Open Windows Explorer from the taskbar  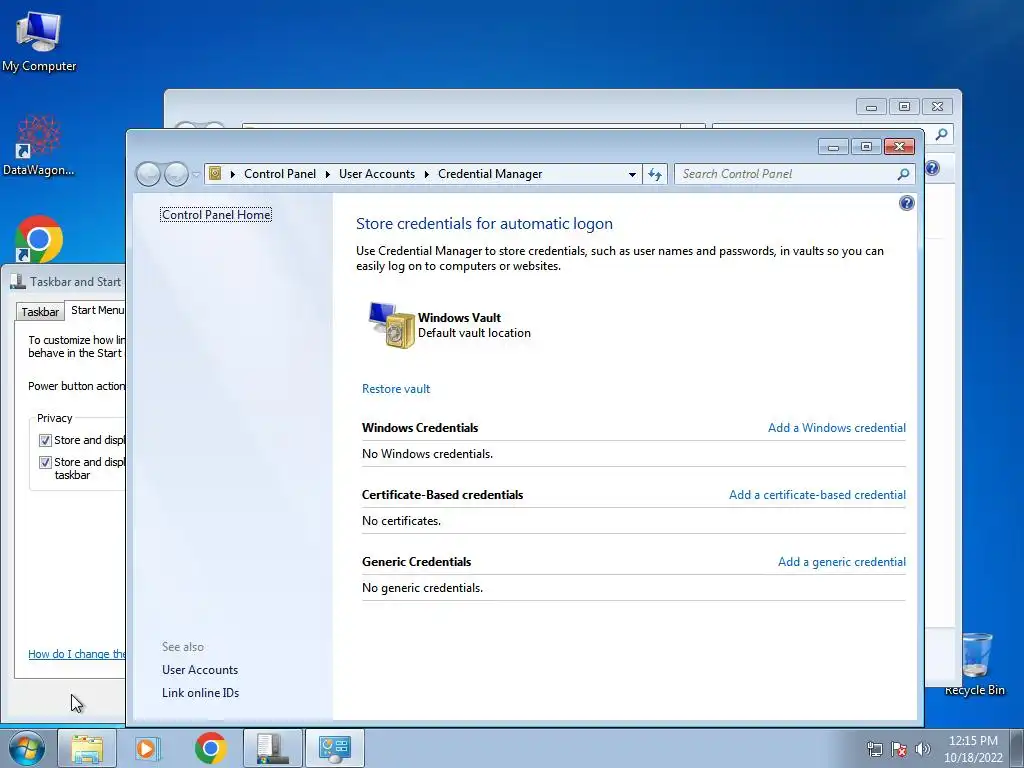click(87, 748)
